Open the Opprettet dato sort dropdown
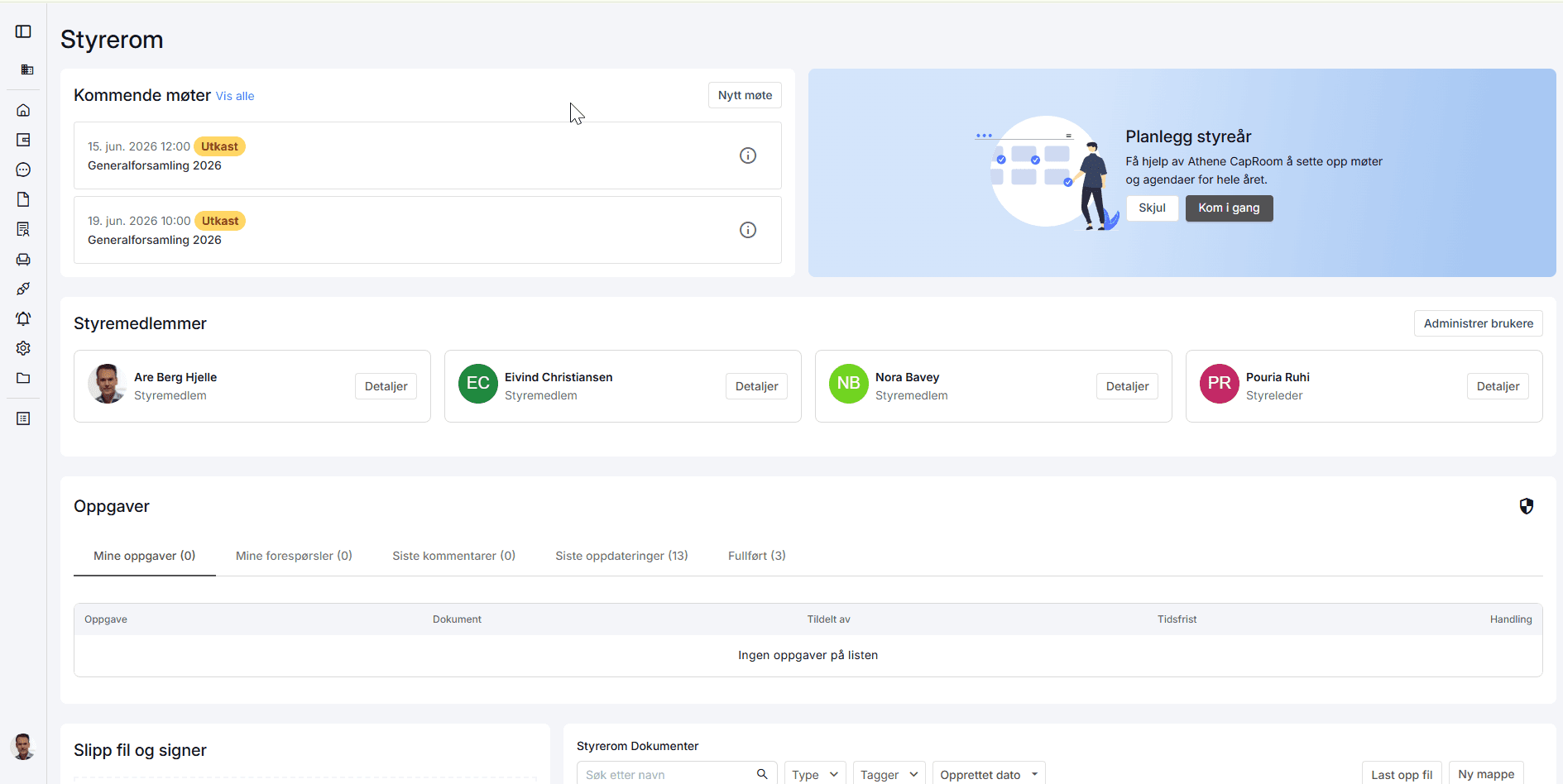1563x784 pixels. coord(989,774)
